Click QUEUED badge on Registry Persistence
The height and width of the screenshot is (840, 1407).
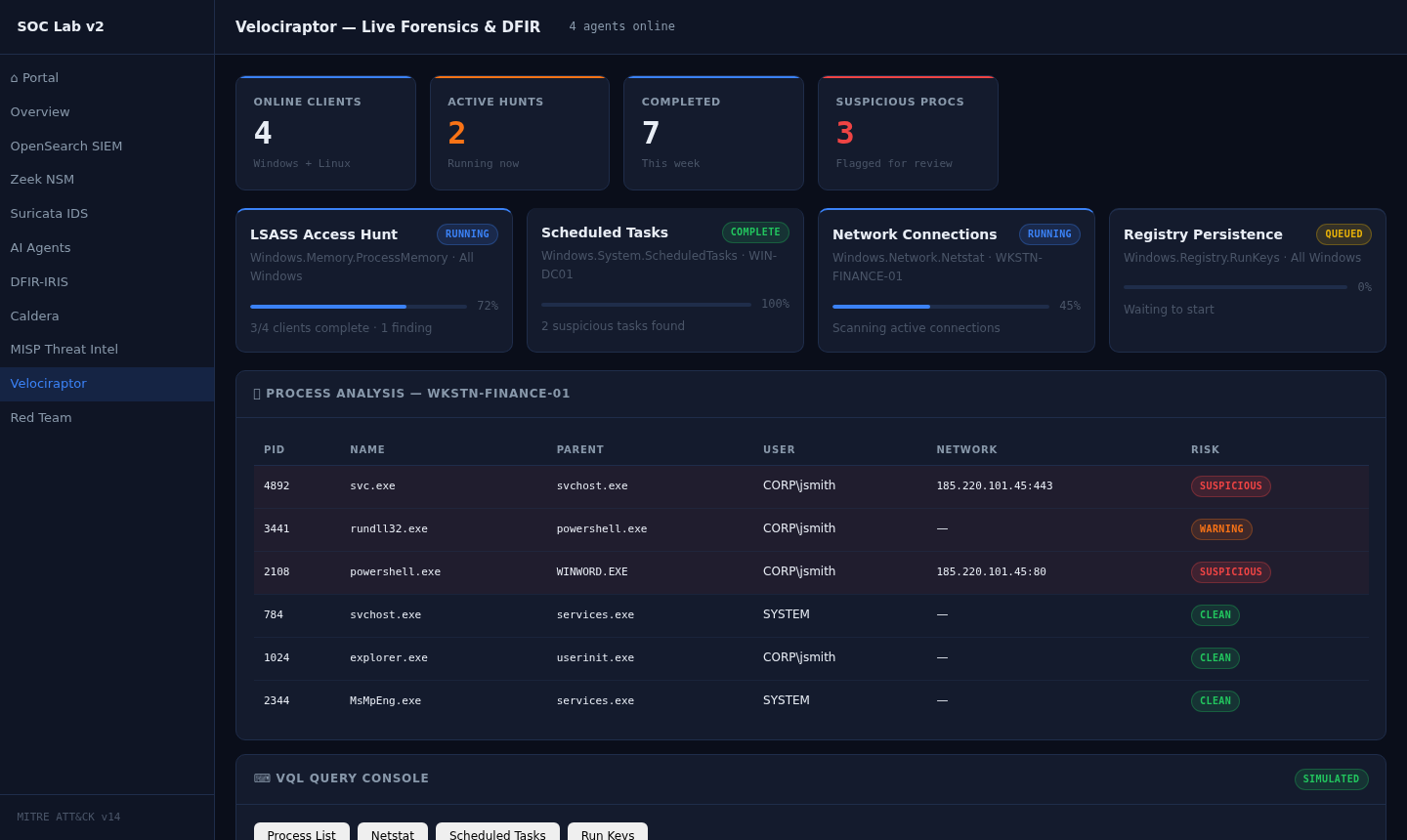coord(1343,234)
